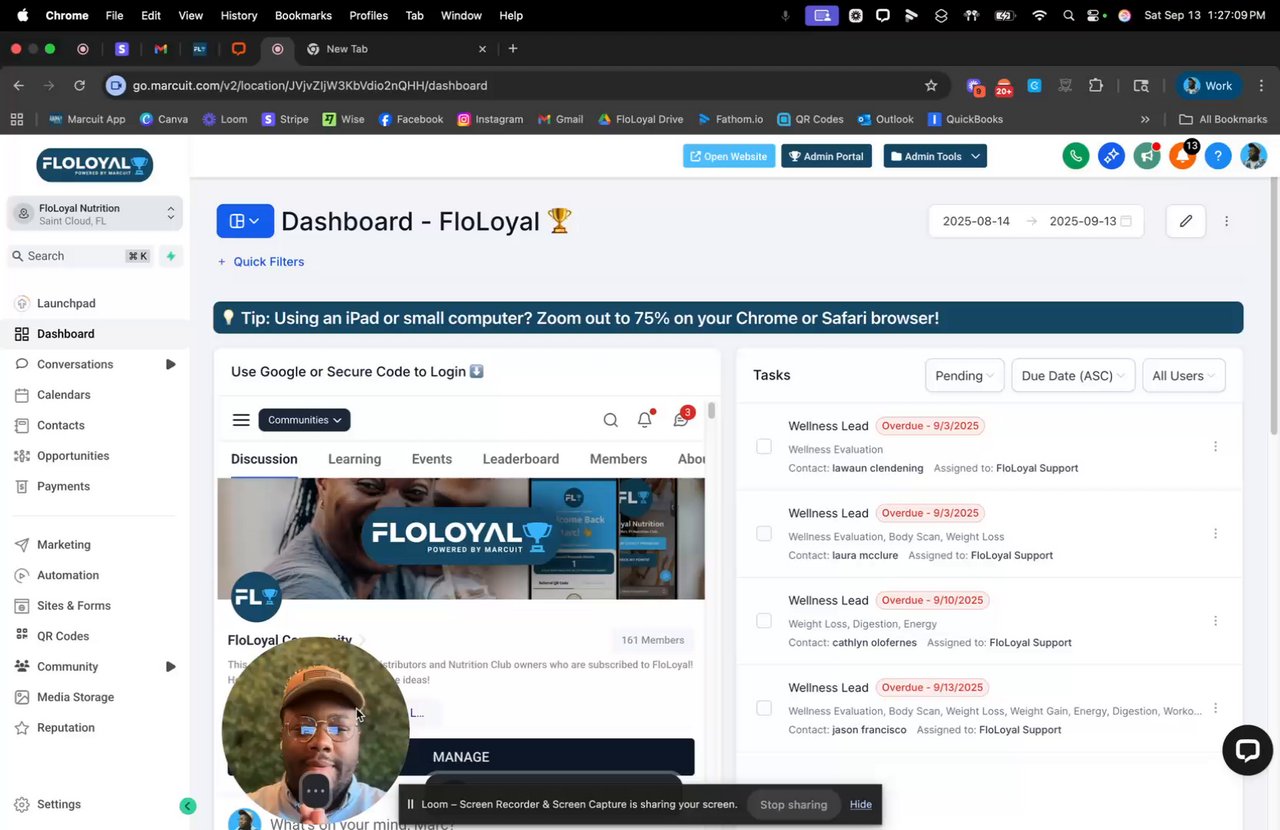Open the Chrome extensions puzzle icon

point(1096,86)
